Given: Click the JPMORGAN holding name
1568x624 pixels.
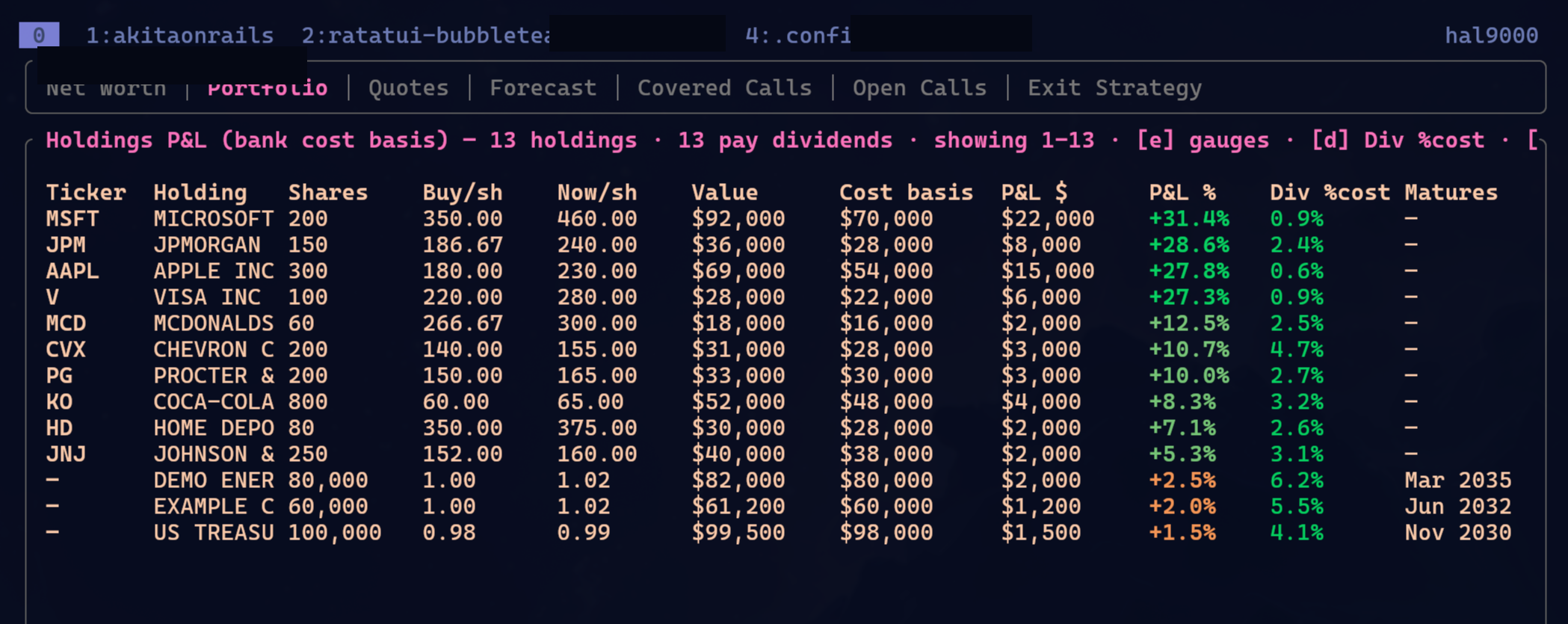Looking at the screenshot, I should point(207,245).
